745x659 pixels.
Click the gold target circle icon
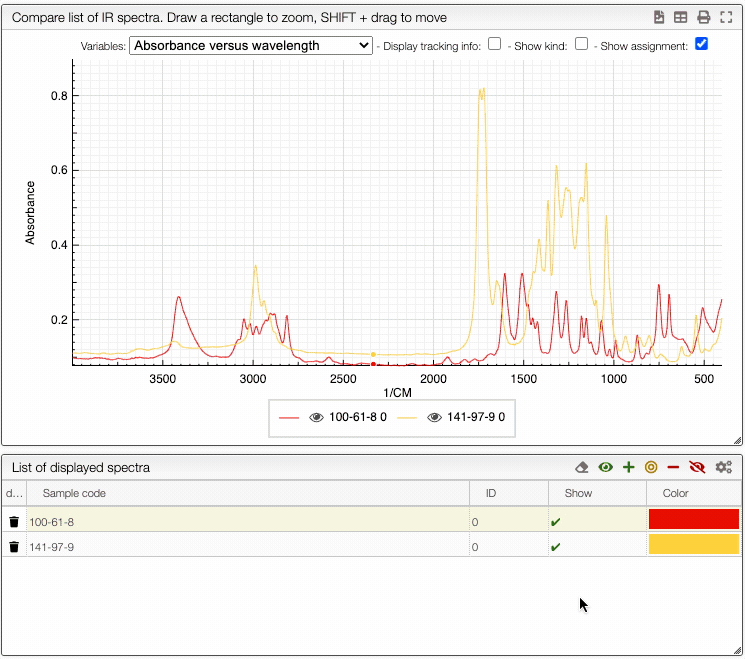[651, 468]
